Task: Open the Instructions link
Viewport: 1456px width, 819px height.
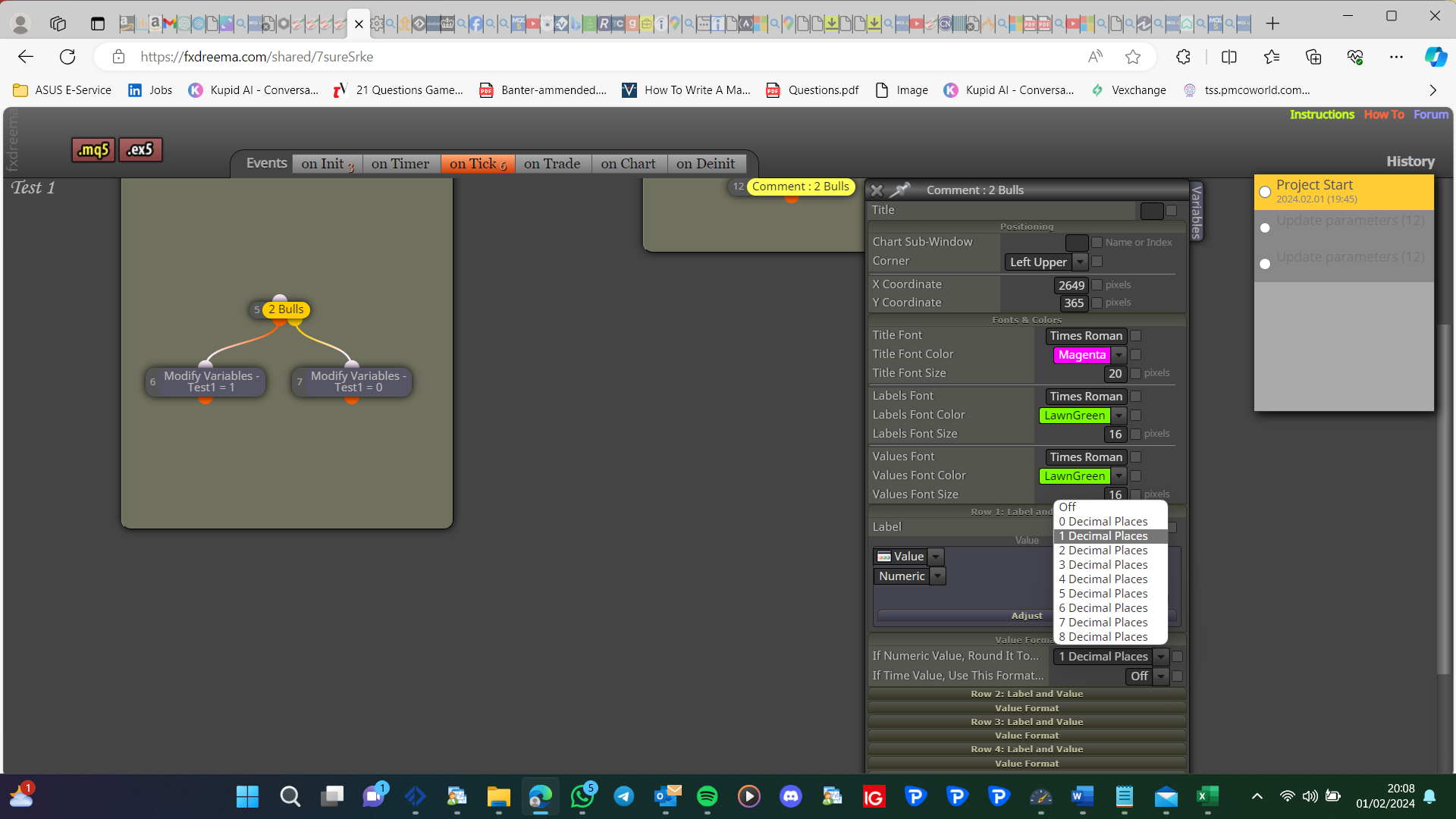Action: click(1322, 115)
